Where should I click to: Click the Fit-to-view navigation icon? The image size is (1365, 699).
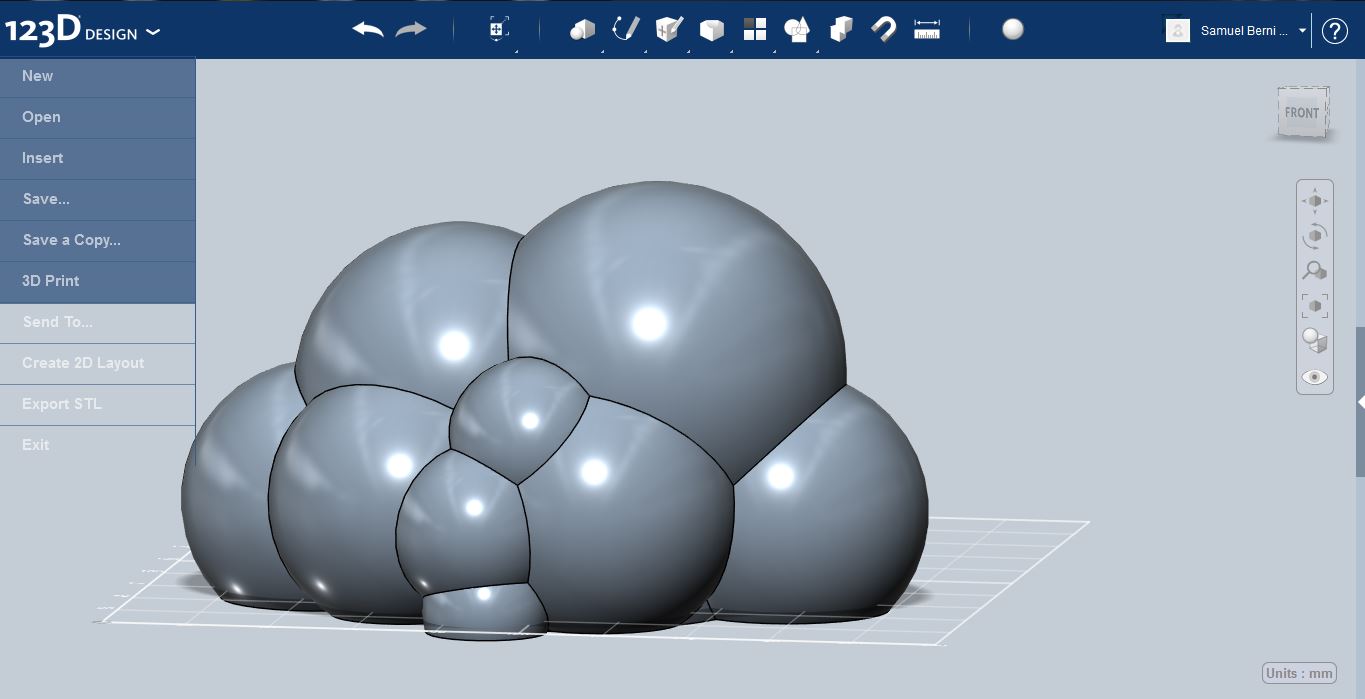(x=1314, y=305)
